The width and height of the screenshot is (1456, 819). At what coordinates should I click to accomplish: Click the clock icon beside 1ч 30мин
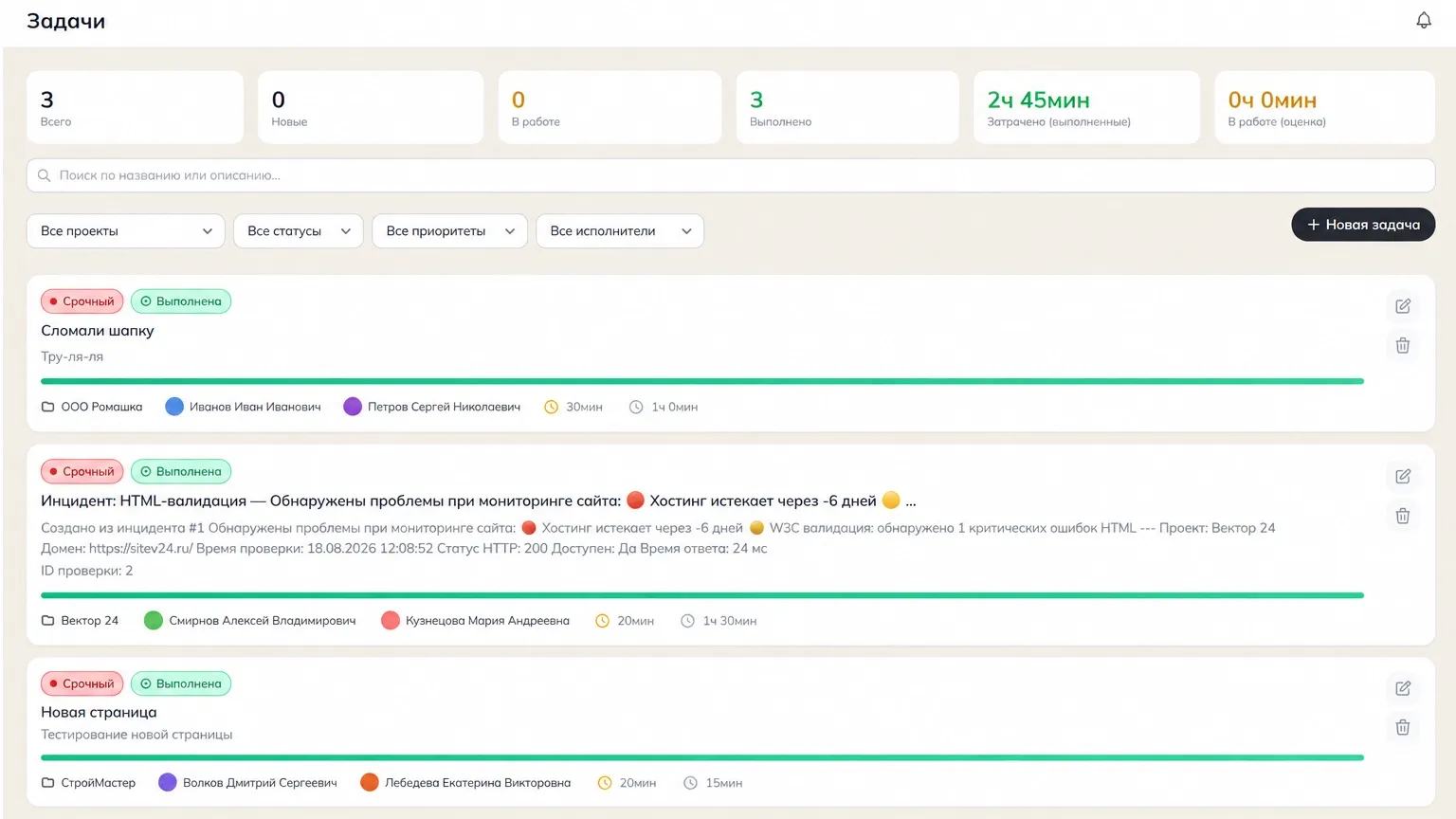coord(687,621)
